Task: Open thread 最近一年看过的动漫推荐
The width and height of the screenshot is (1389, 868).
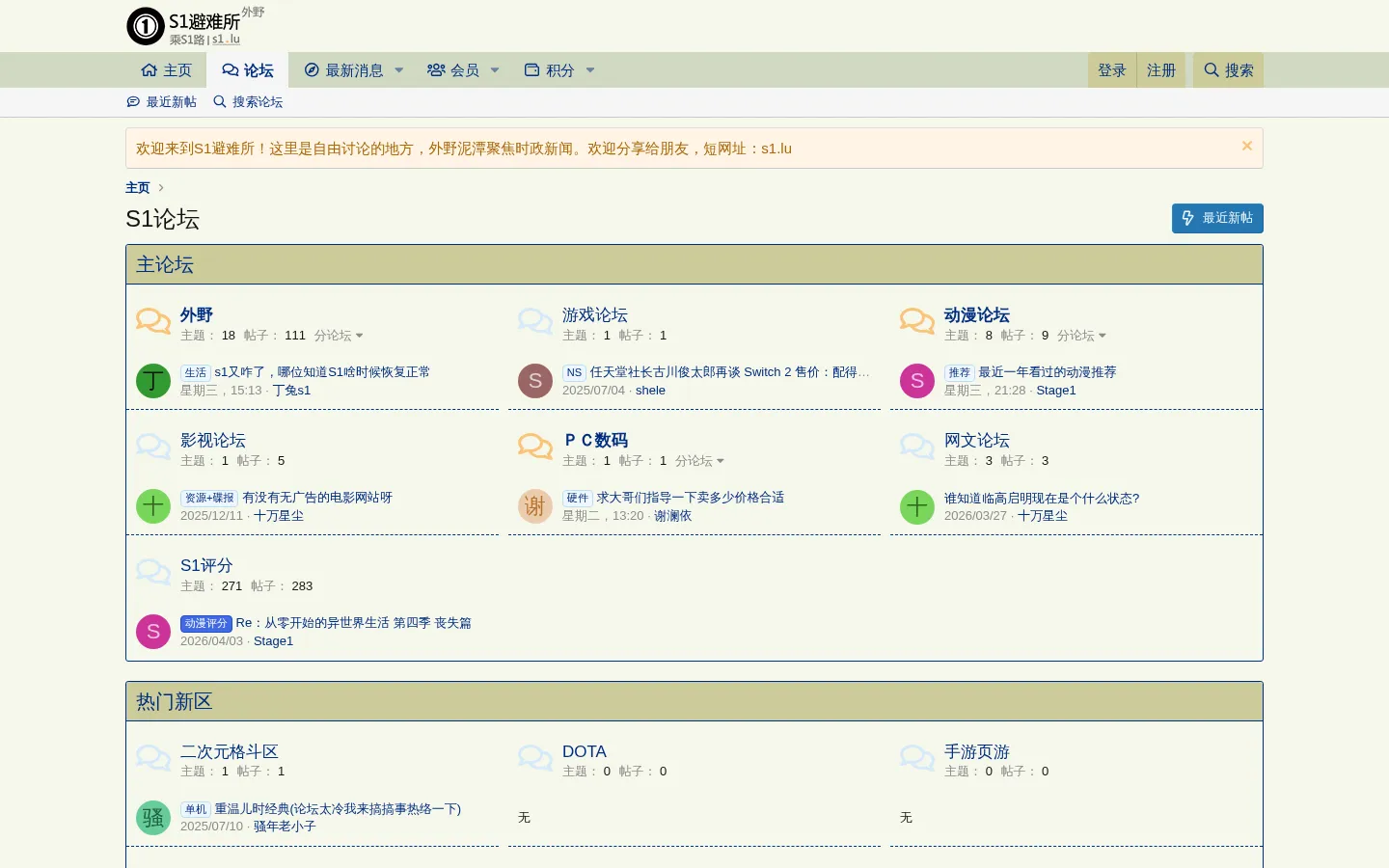Action: coord(1048,372)
